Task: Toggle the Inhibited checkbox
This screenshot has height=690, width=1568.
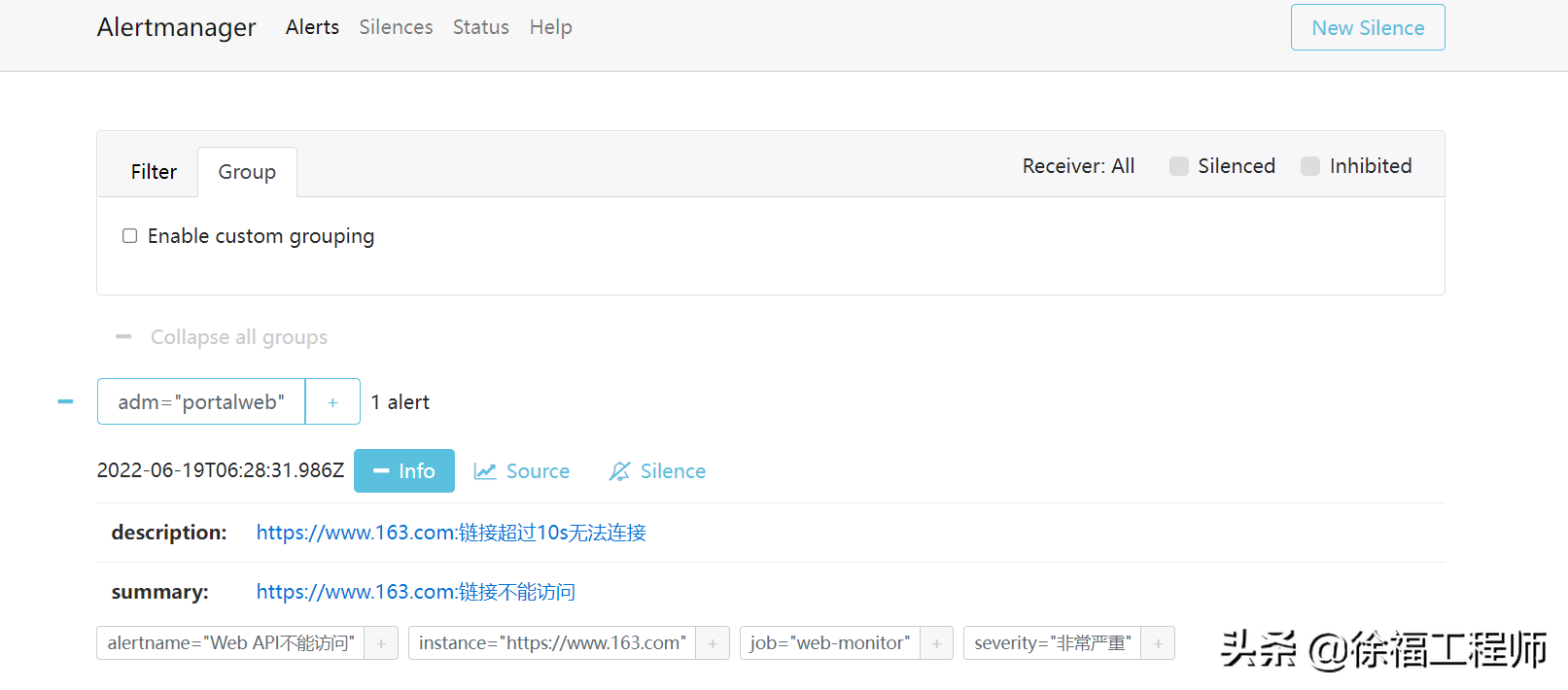Action: (x=1310, y=166)
